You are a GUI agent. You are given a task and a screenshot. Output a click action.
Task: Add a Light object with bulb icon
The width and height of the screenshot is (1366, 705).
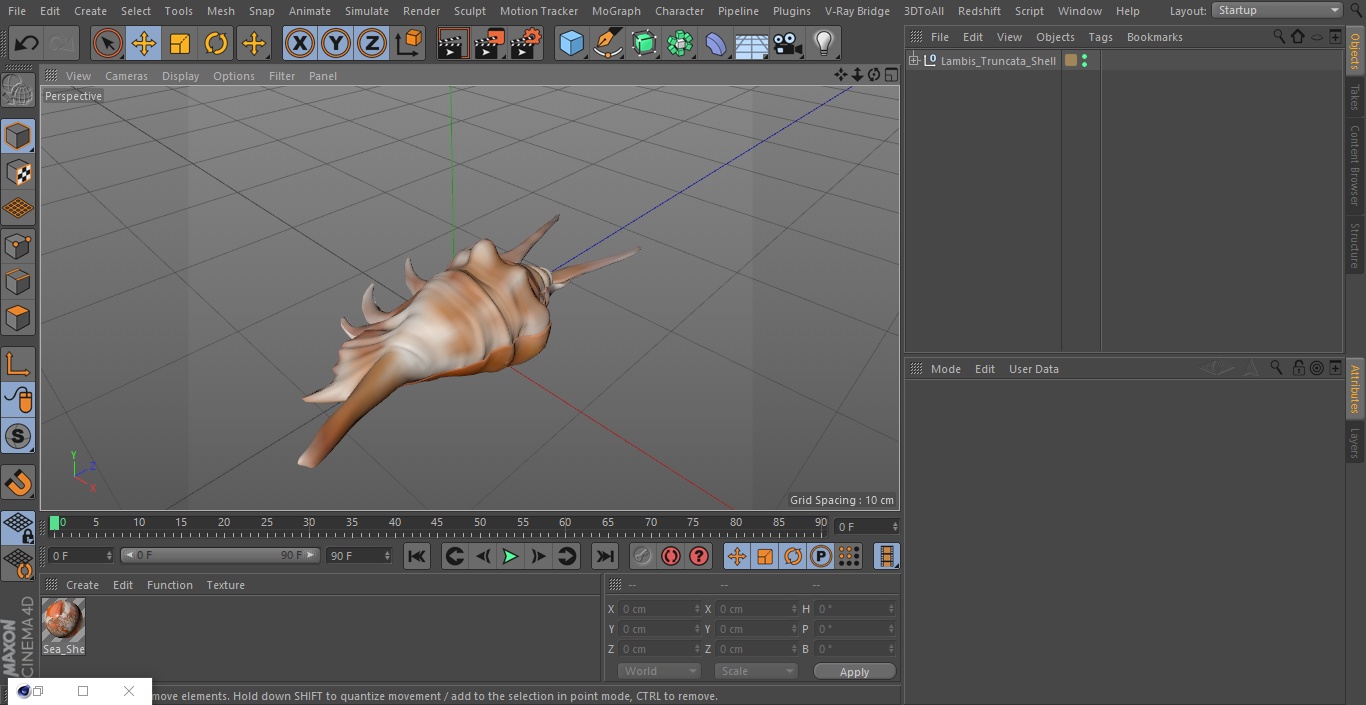pyautogui.click(x=823, y=43)
